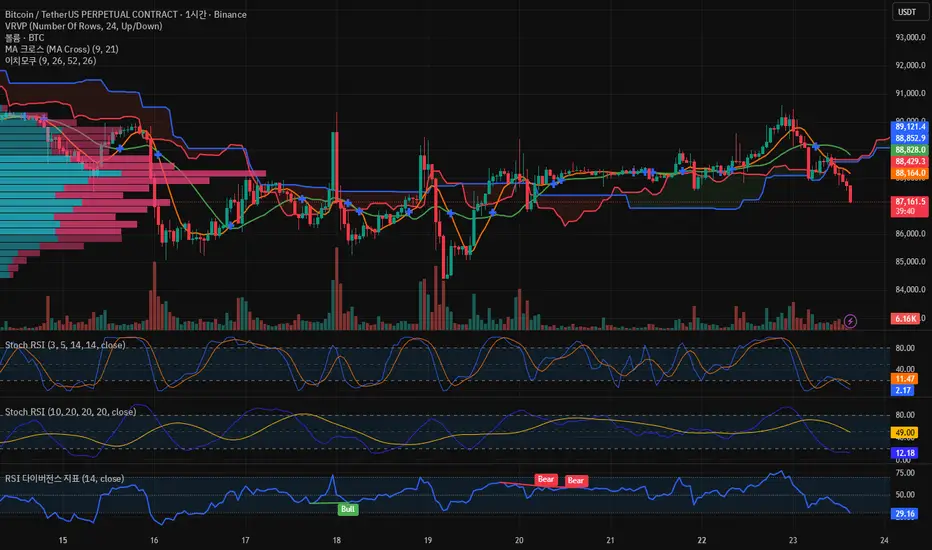Click the 49.00 Stoch RSI value

point(905,433)
